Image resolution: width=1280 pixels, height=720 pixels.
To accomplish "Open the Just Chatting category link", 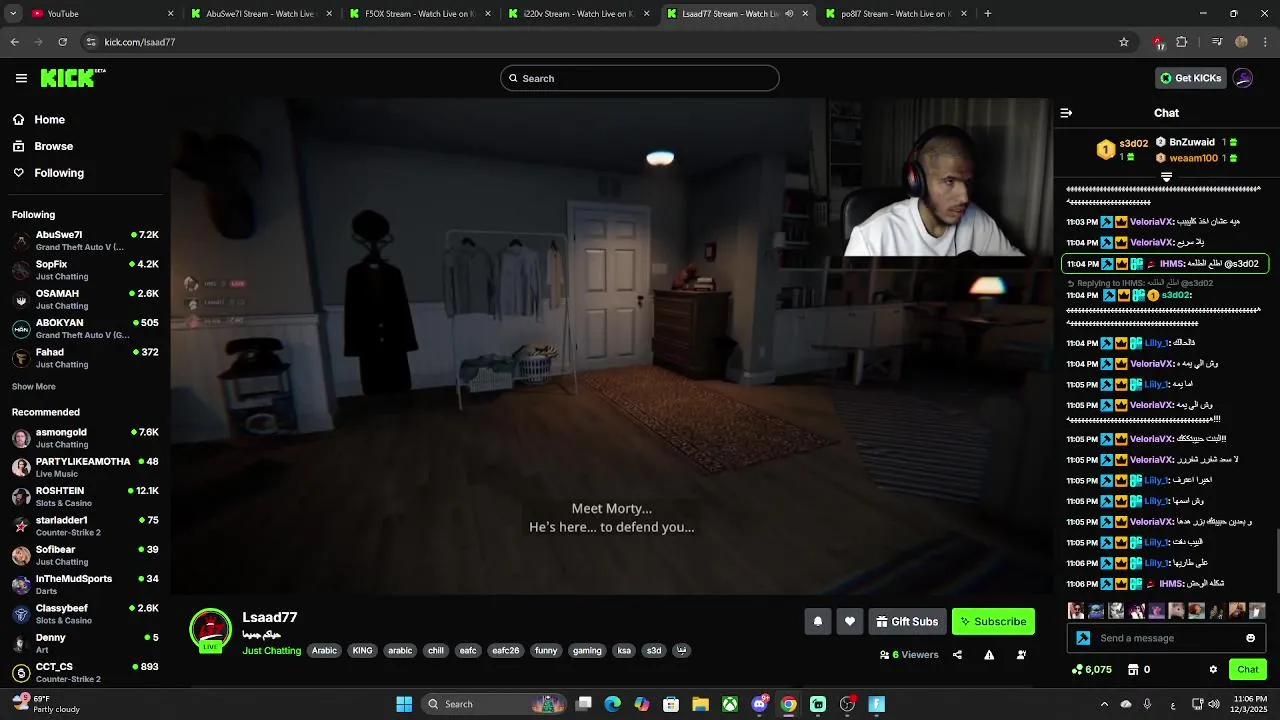I will 271,651.
